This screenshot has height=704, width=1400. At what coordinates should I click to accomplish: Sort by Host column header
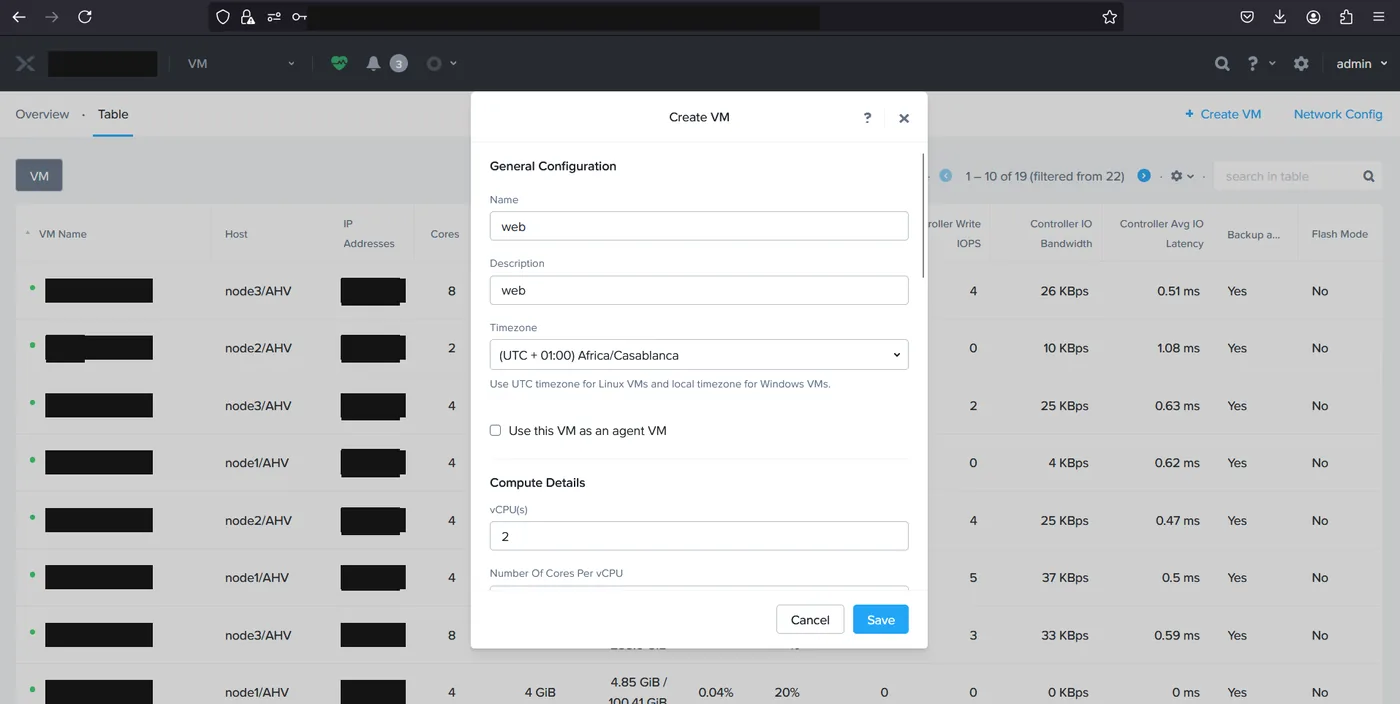point(236,234)
